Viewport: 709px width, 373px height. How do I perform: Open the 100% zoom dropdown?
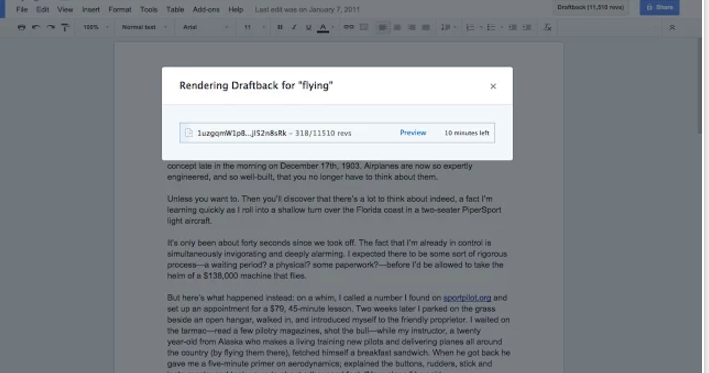(x=96, y=27)
